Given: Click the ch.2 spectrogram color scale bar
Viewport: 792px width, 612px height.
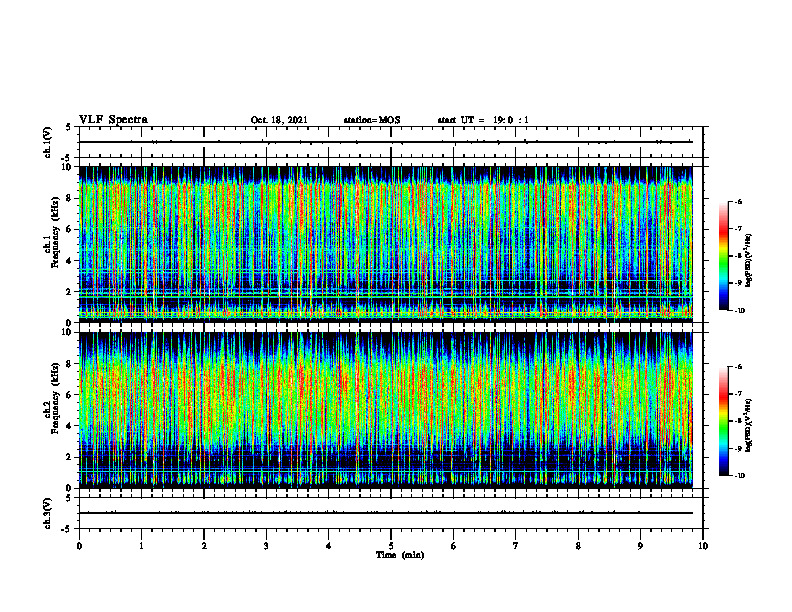Looking at the screenshot, I should click(x=723, y=421).
